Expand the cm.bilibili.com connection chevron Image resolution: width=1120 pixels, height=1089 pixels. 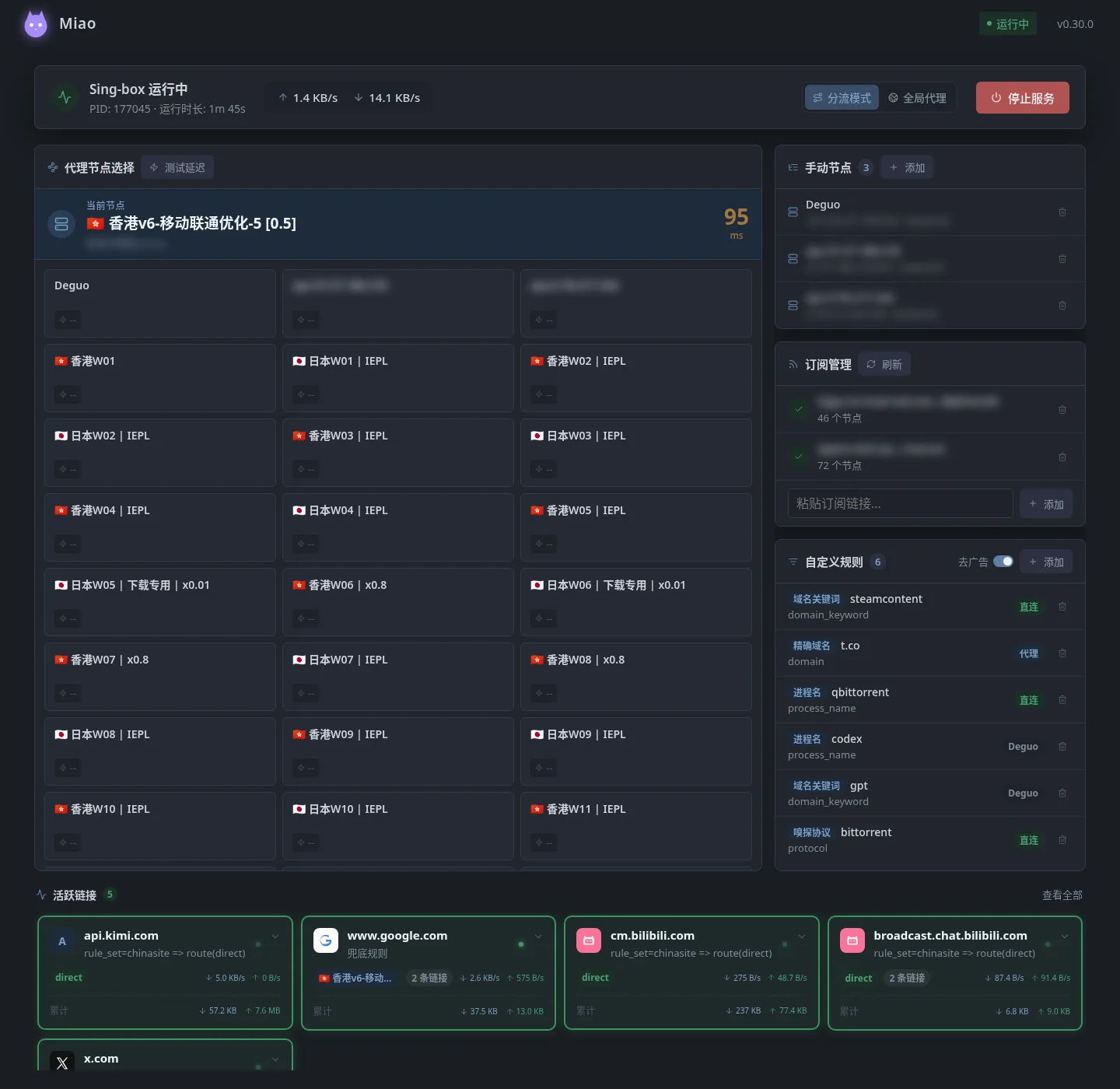802,937
